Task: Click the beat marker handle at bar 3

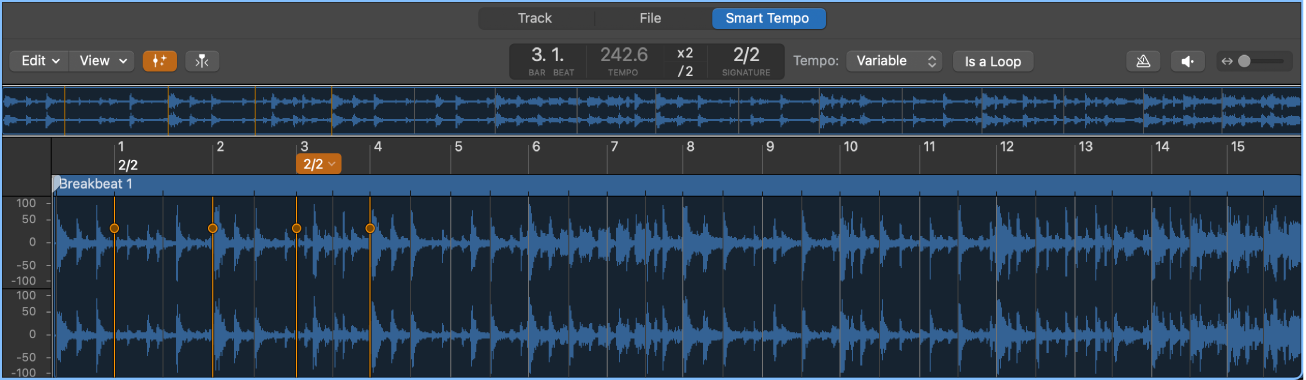Action: coord(296,228)
